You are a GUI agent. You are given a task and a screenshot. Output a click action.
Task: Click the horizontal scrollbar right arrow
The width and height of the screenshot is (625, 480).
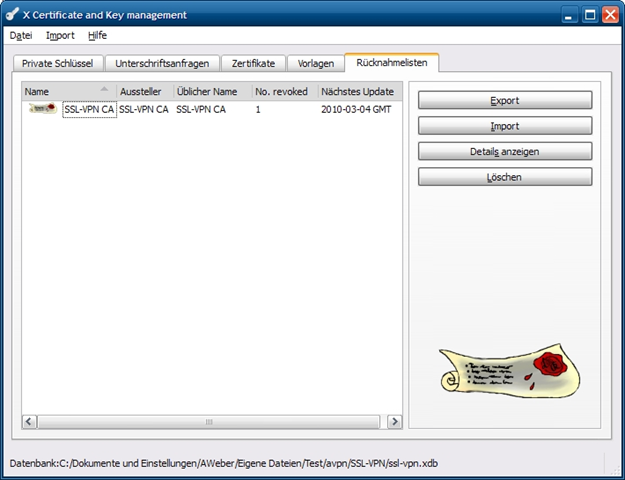click(394, 422)
